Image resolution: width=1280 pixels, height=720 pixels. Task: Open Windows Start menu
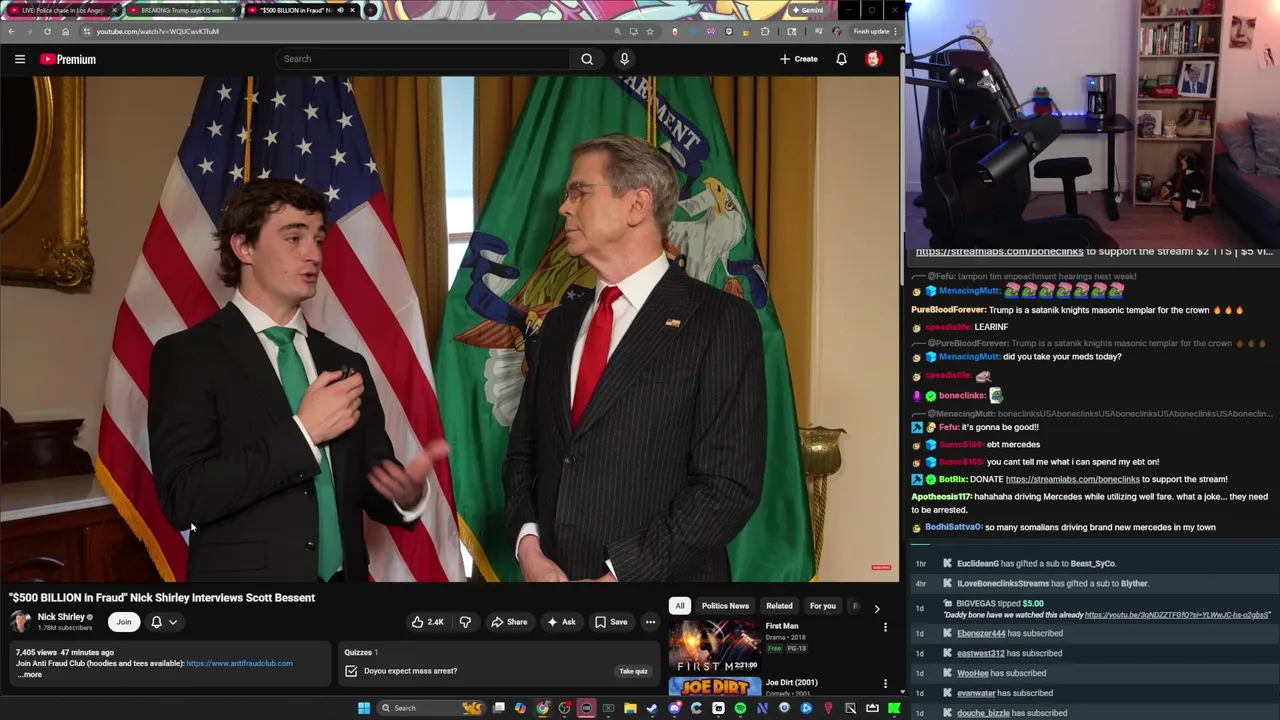(x=364, y=708)
